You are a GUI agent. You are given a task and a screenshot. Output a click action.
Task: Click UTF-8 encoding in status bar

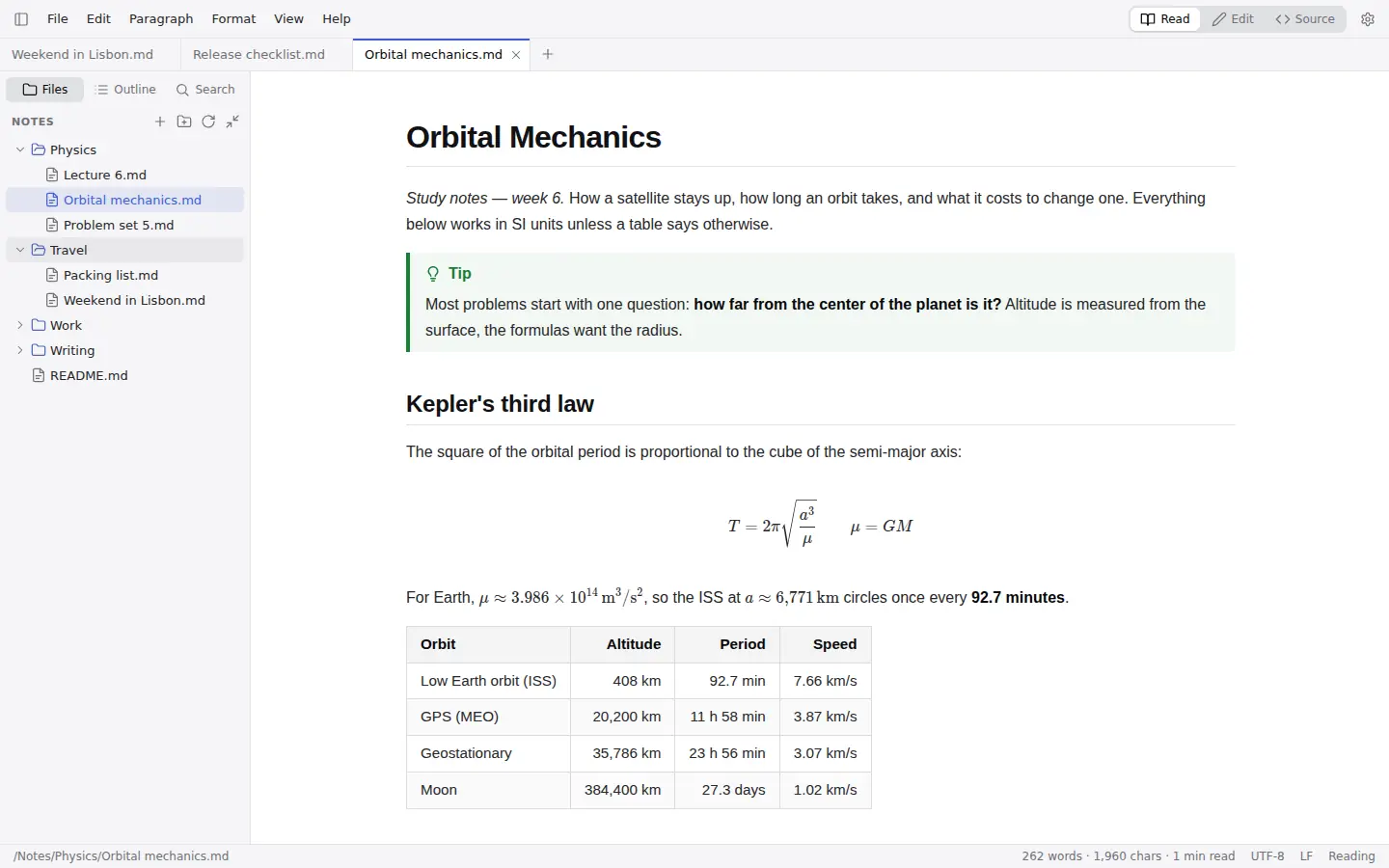point(1267,856)
